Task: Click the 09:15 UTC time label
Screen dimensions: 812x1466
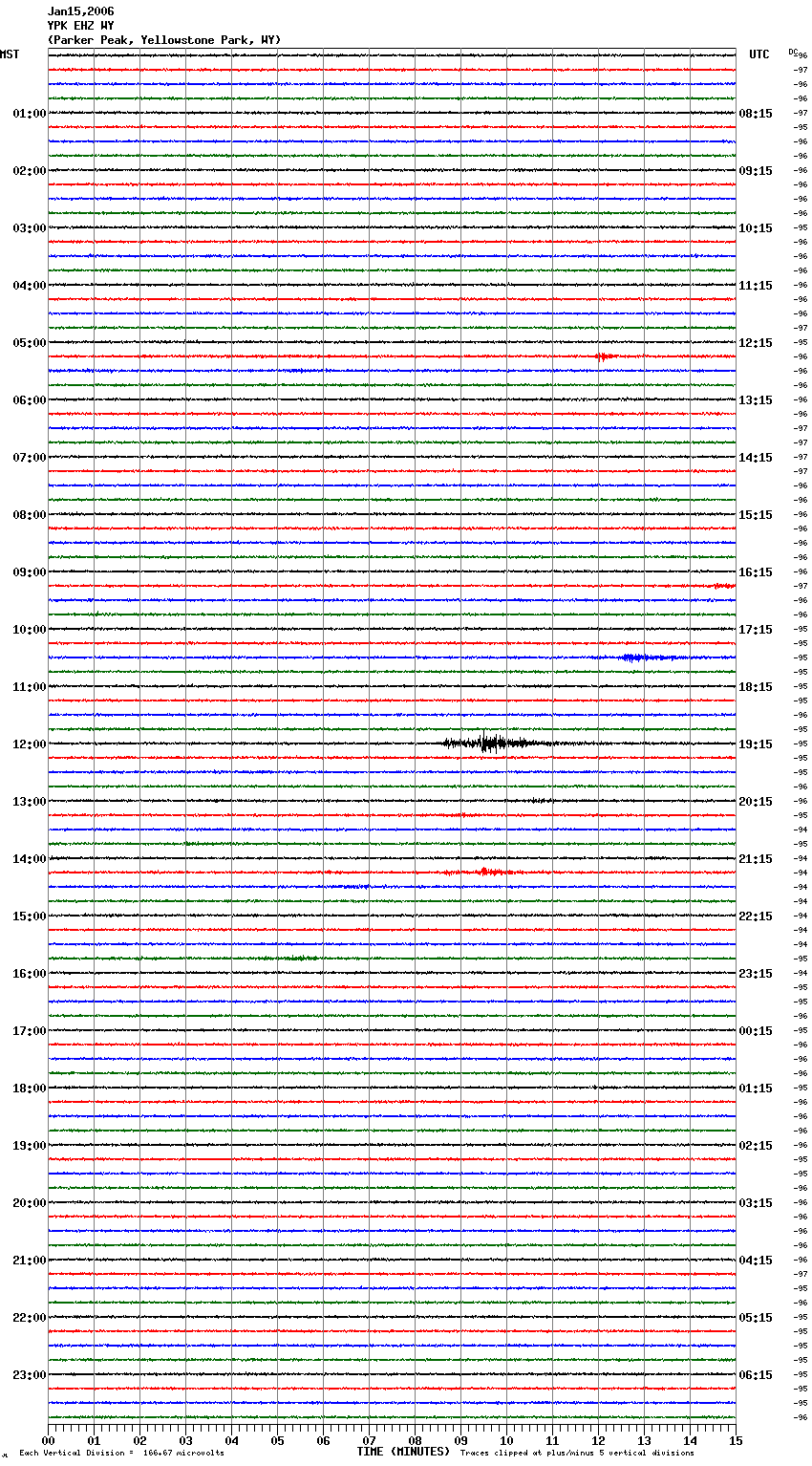Action: pyautogui.click(x=756, y=171)
